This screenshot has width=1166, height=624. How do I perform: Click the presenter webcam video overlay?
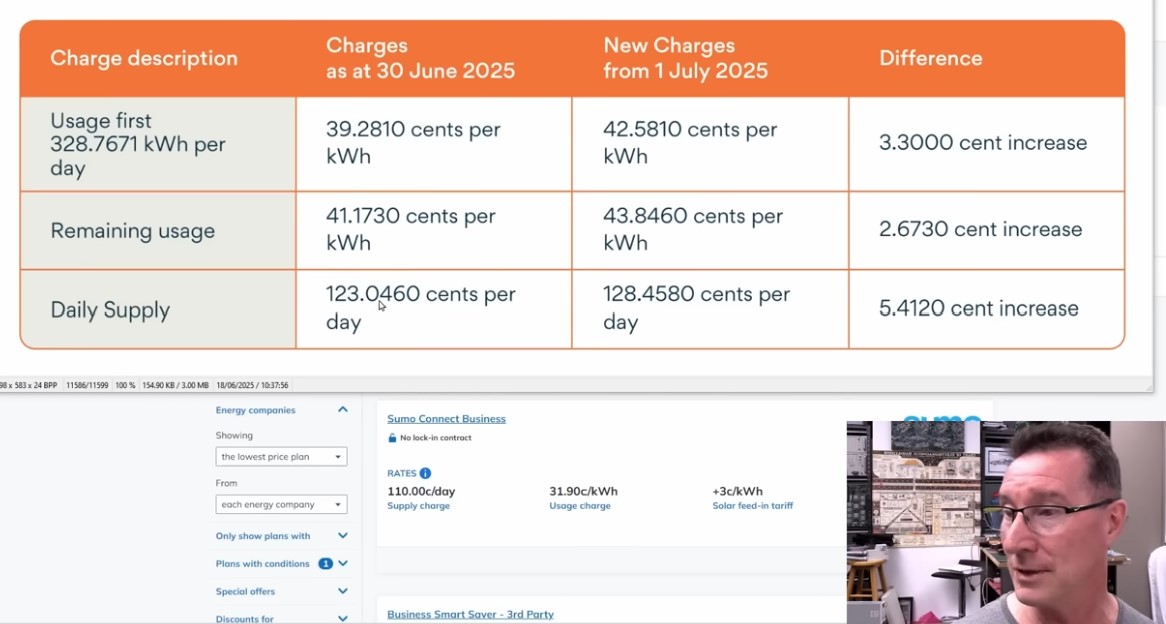click(x=1006, y=522)
